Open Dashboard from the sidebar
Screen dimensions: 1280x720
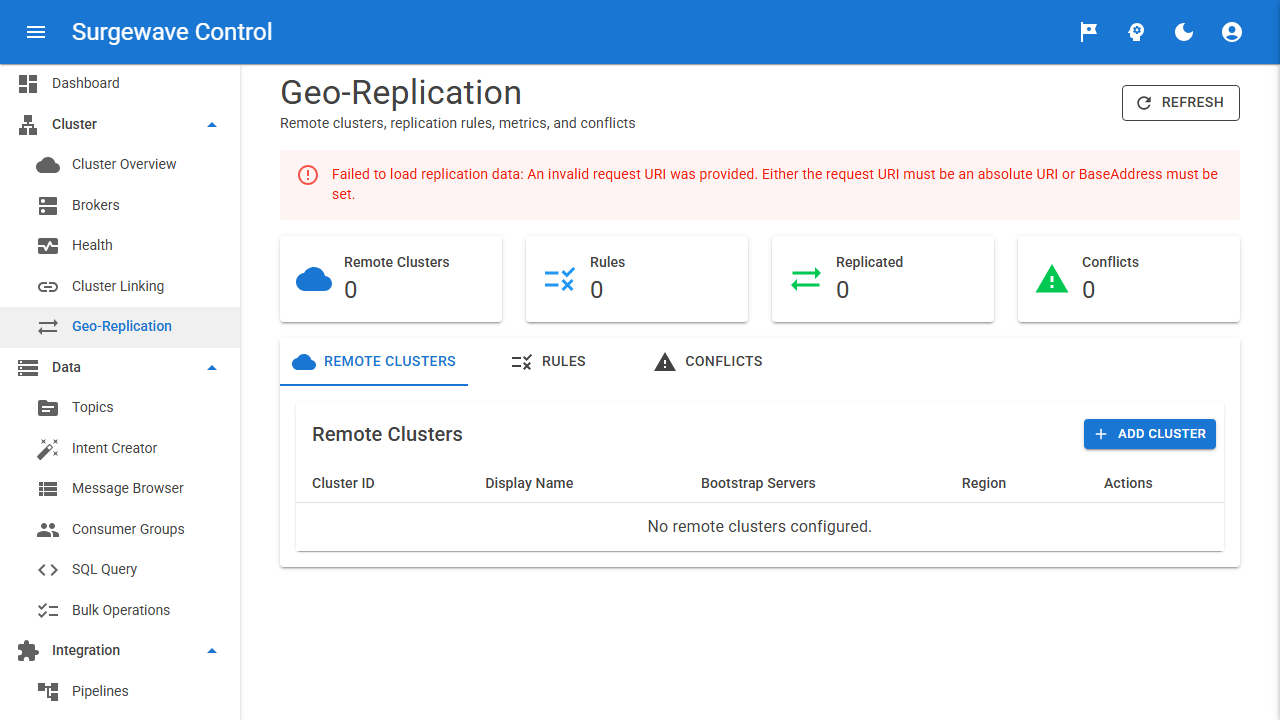click(120, 84)
